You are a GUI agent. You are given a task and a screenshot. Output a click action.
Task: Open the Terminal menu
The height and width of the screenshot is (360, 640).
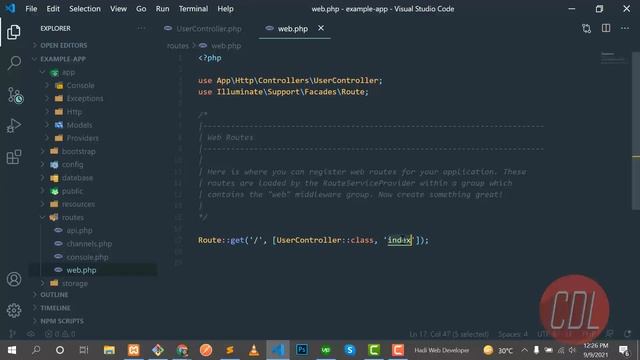(x=193, y=9)
